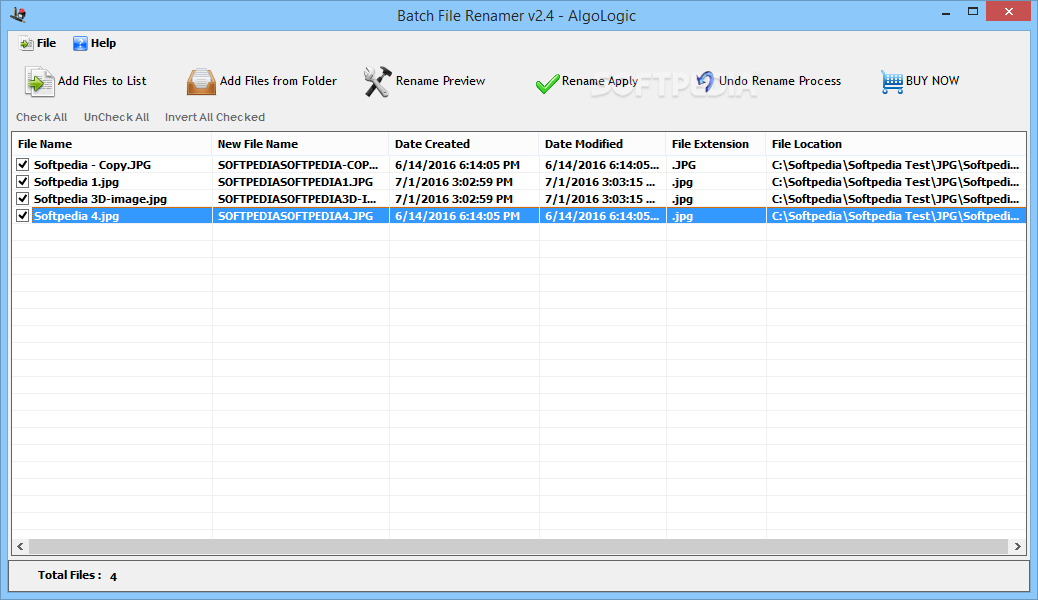The height and width of the screenshot is (600, 1038).
Task: Click the horizontal scrollbar right arrow
Action: click(1017, 546)
